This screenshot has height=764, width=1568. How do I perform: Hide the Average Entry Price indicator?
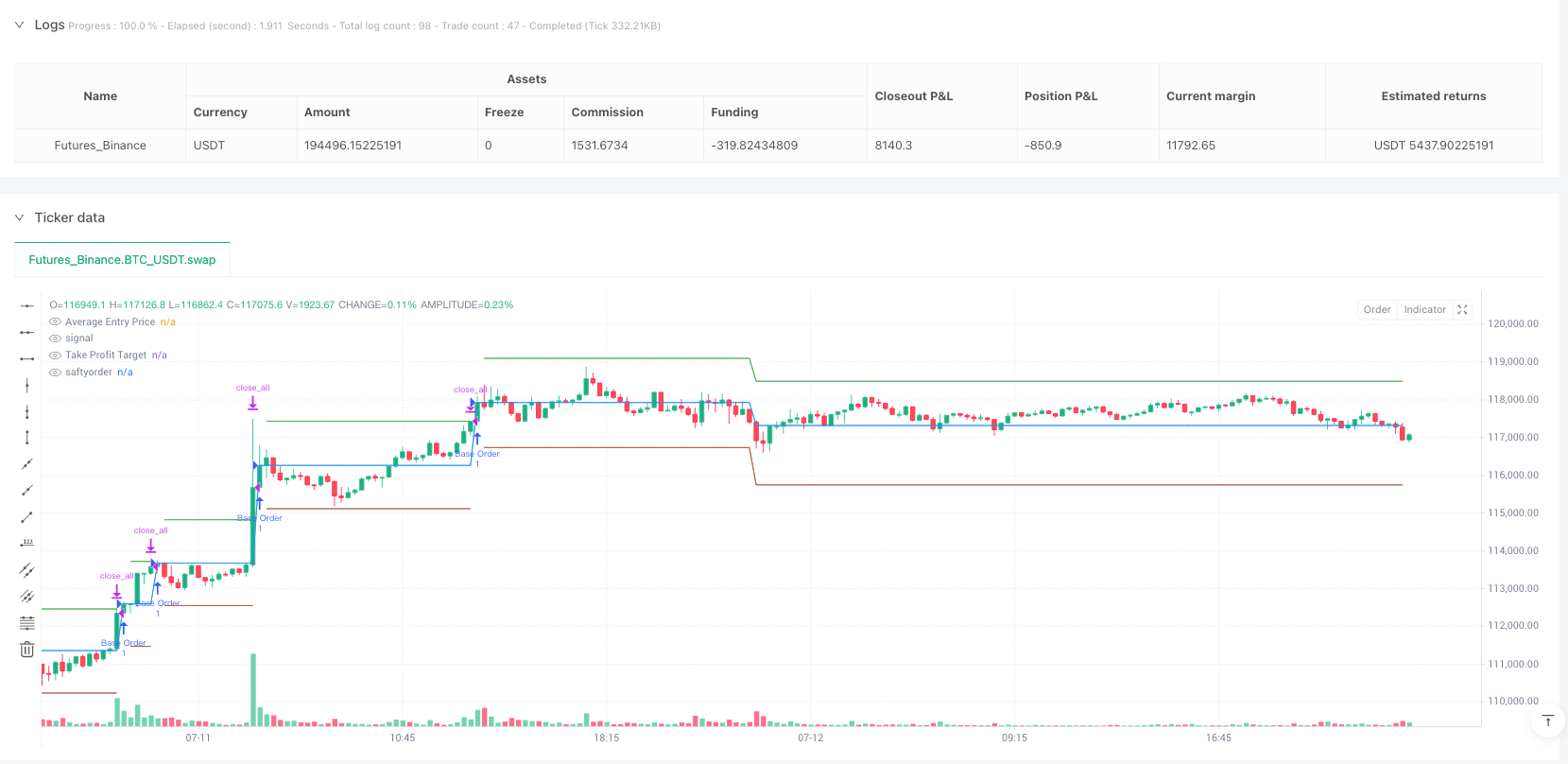point(55,322)
